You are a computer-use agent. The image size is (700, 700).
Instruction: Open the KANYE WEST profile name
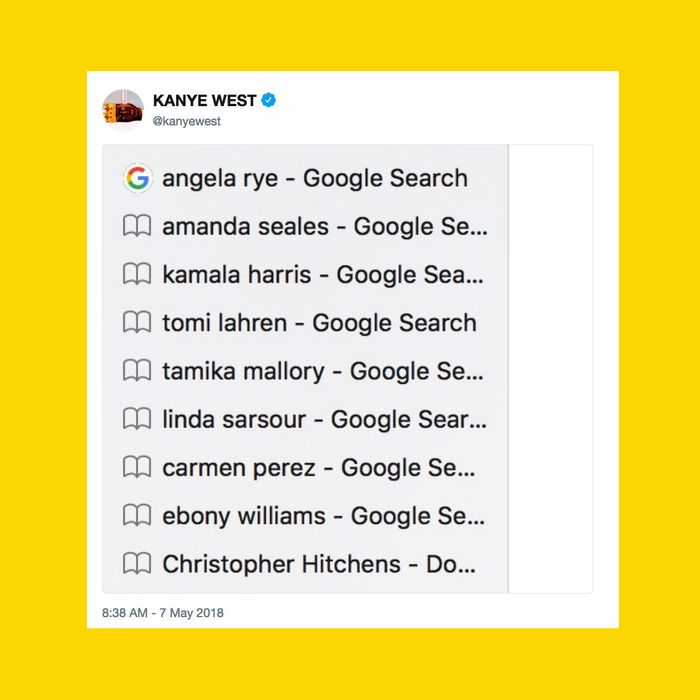[204, 100]
